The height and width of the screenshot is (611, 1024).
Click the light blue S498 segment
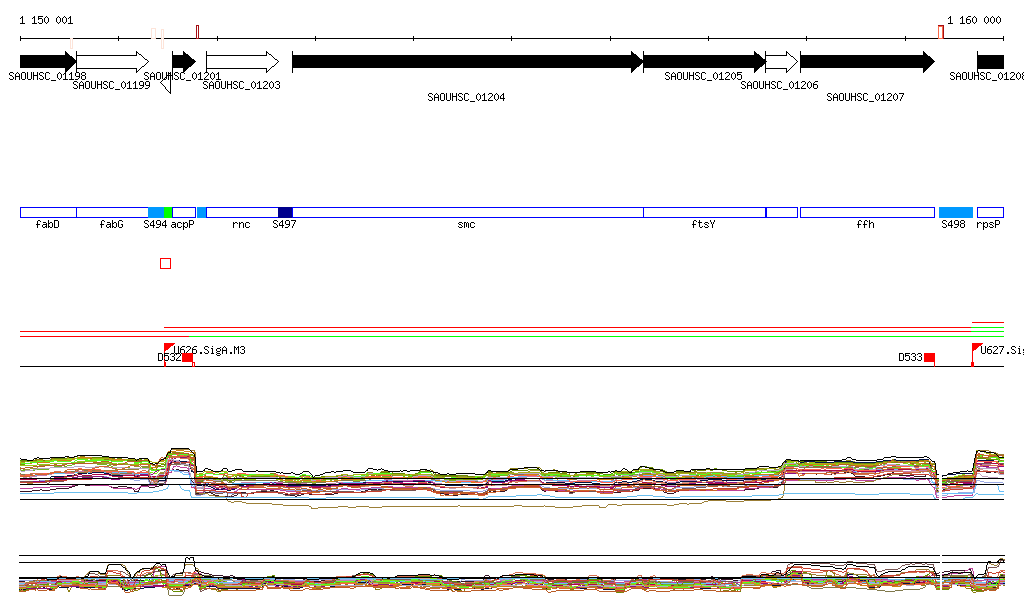pyautogui.click(x=955, y=212)
